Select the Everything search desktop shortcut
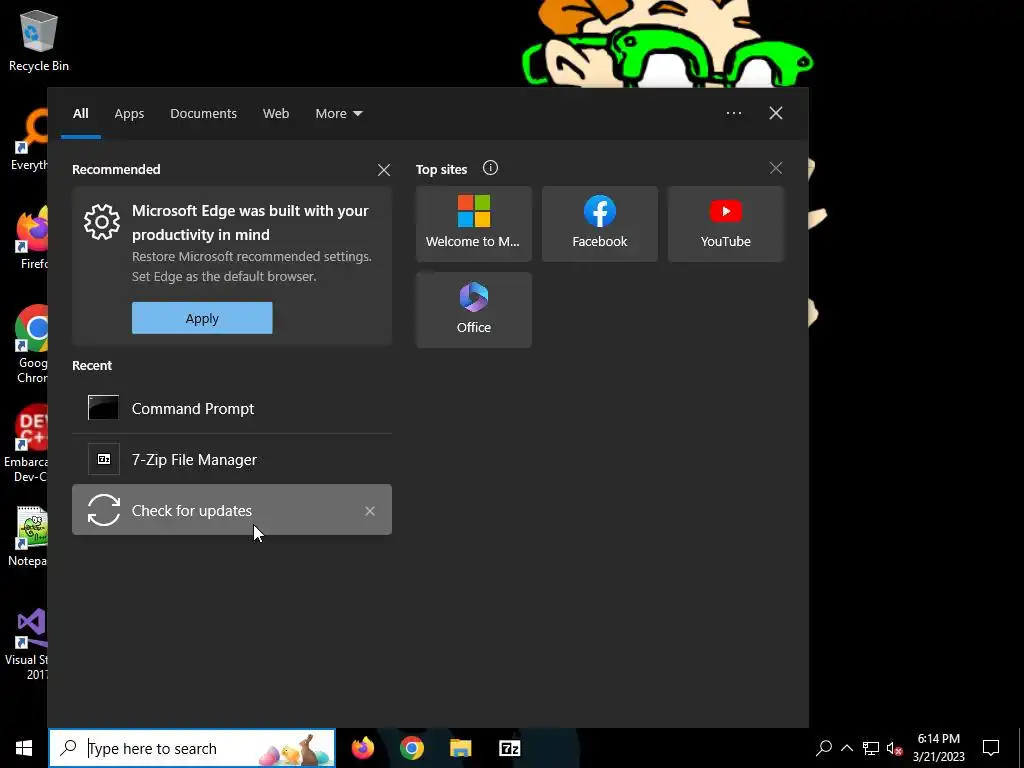Screen dimensions: 1024x768 30,140
